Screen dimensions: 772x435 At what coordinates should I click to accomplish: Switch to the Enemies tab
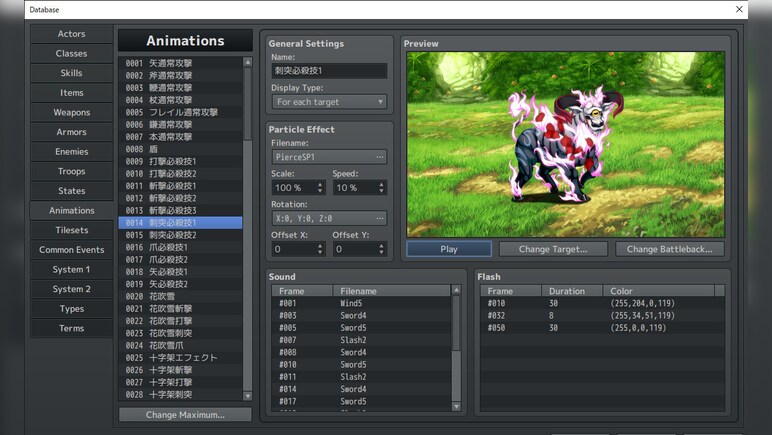click(71, 152)
